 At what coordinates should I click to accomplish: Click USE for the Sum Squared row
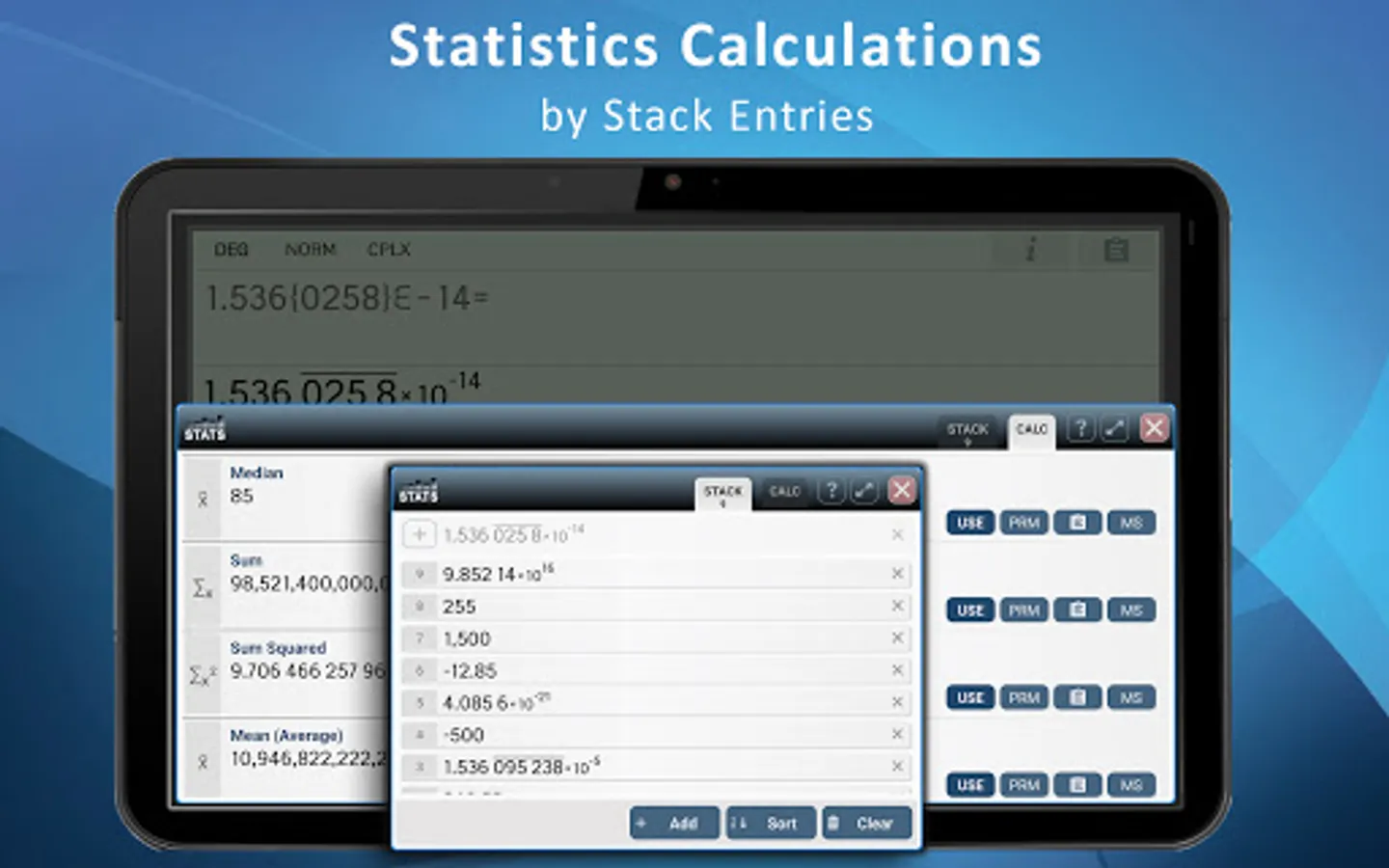pyautogui.click(x=970, y=697)
